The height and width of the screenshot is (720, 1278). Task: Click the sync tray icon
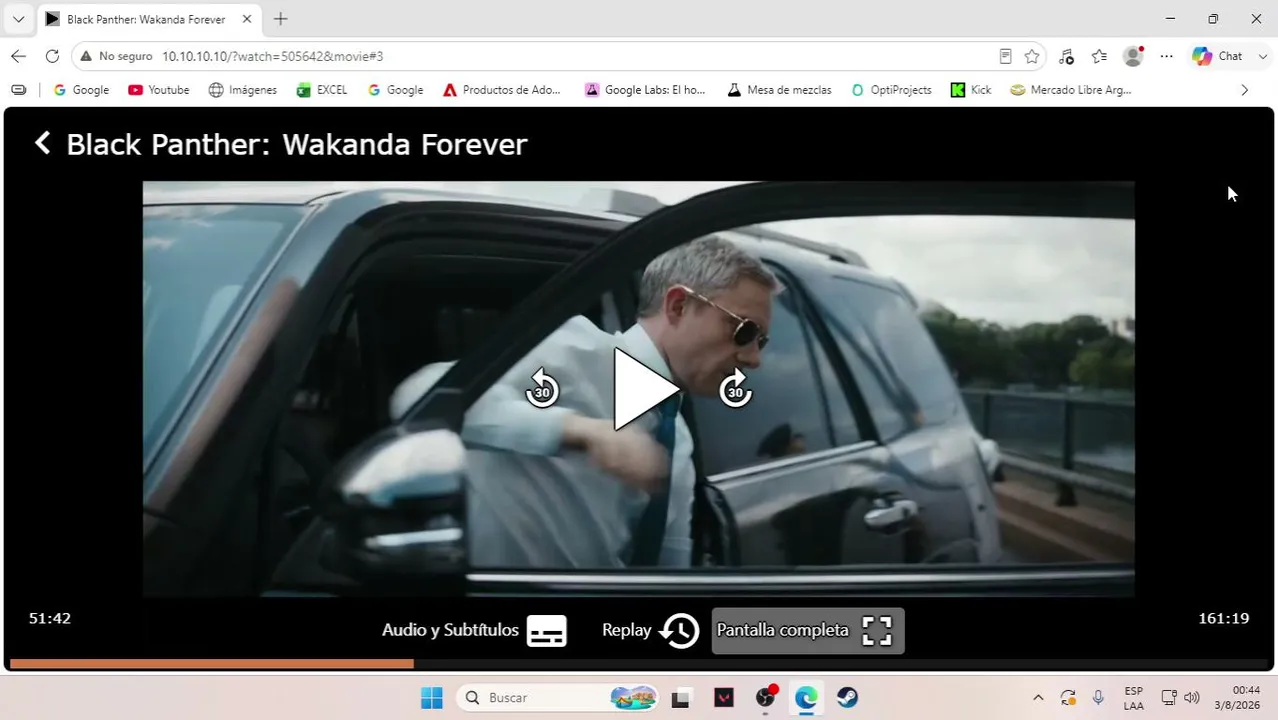point(1068,697)
